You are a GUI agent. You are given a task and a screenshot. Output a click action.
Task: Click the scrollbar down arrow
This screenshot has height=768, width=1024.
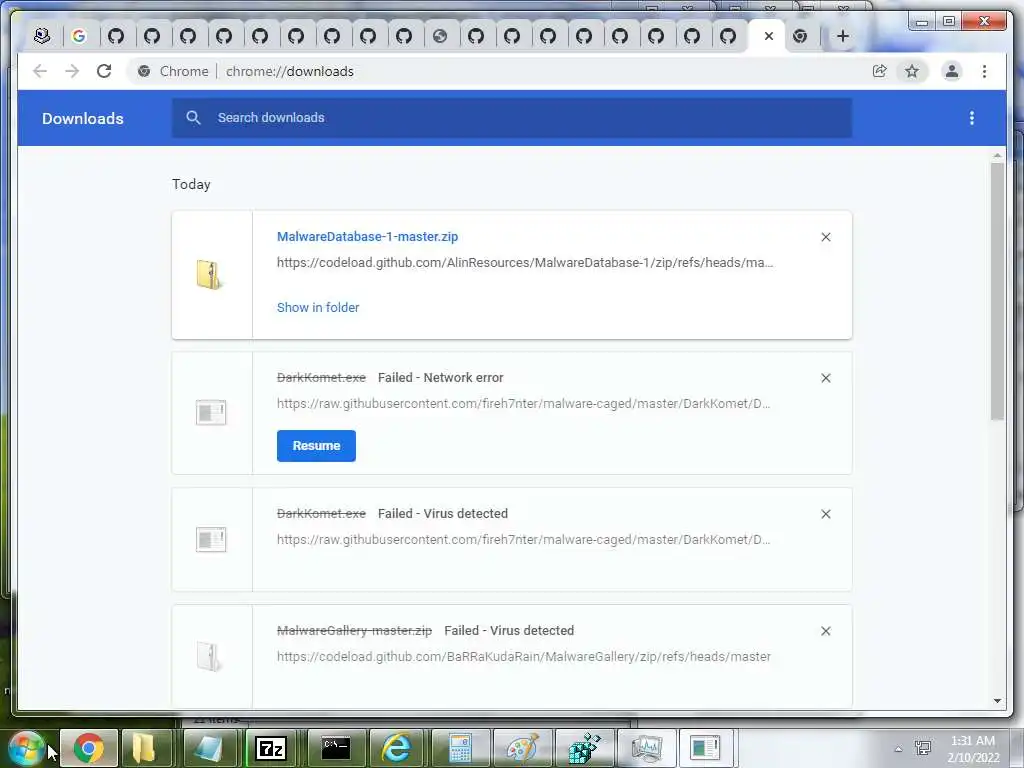[x=997, y=701]
